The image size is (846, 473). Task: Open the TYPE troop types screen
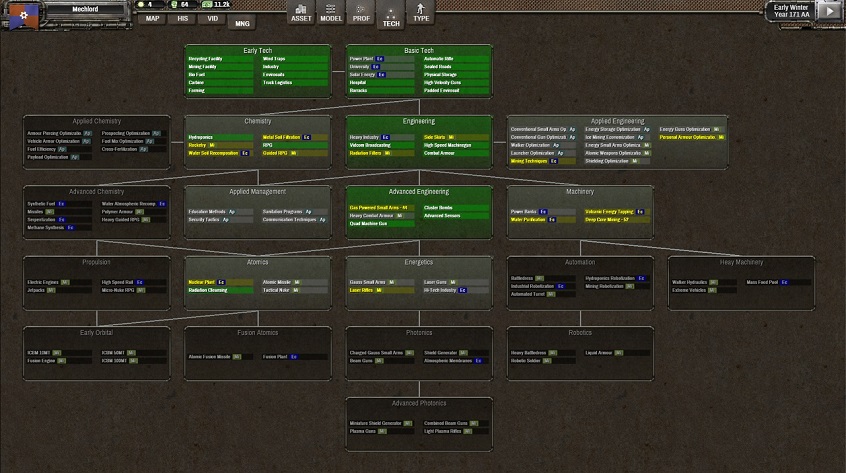[x=421, y=13]
